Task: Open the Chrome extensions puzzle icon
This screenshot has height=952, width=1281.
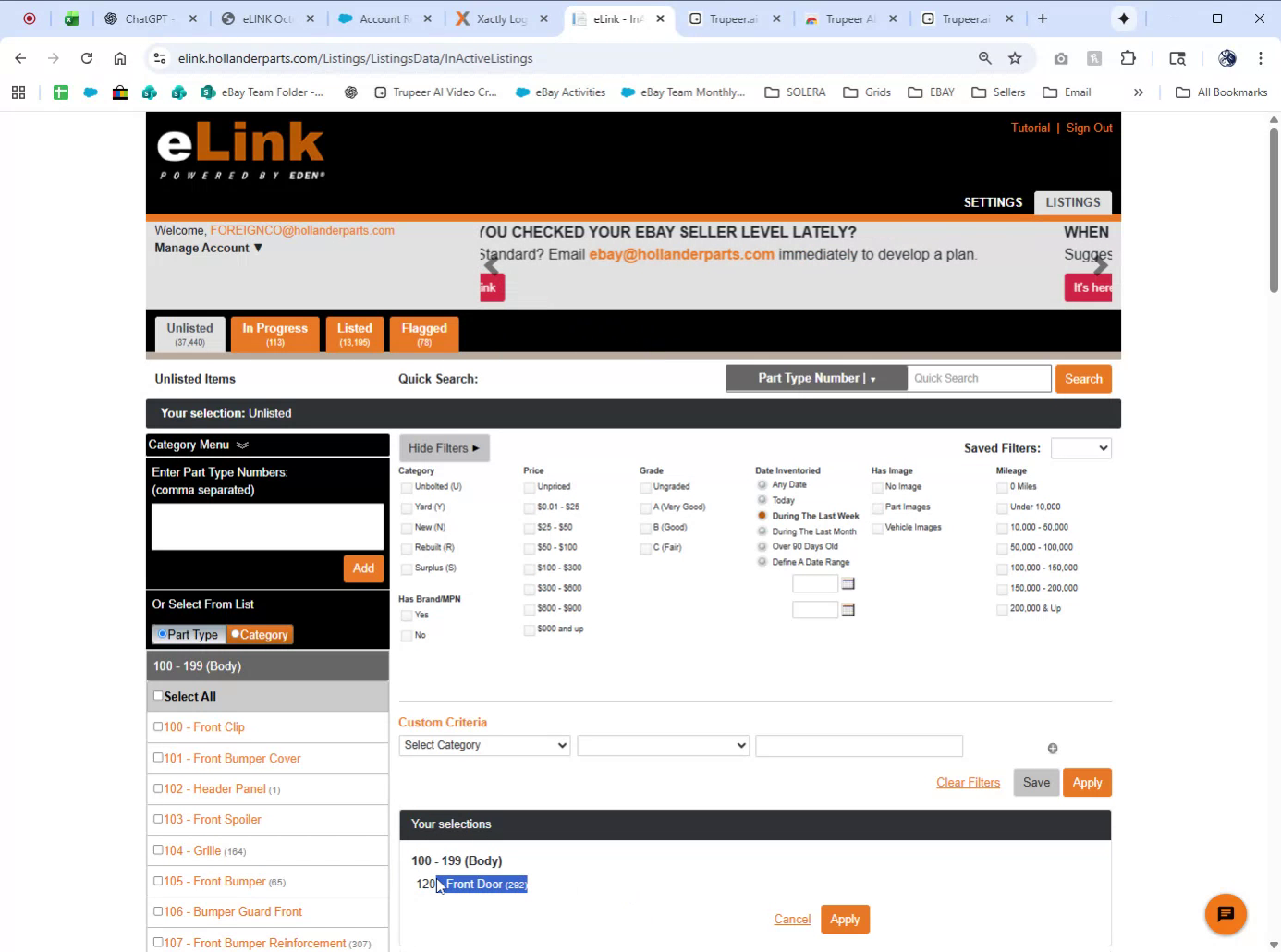Action: [1128, 58]
